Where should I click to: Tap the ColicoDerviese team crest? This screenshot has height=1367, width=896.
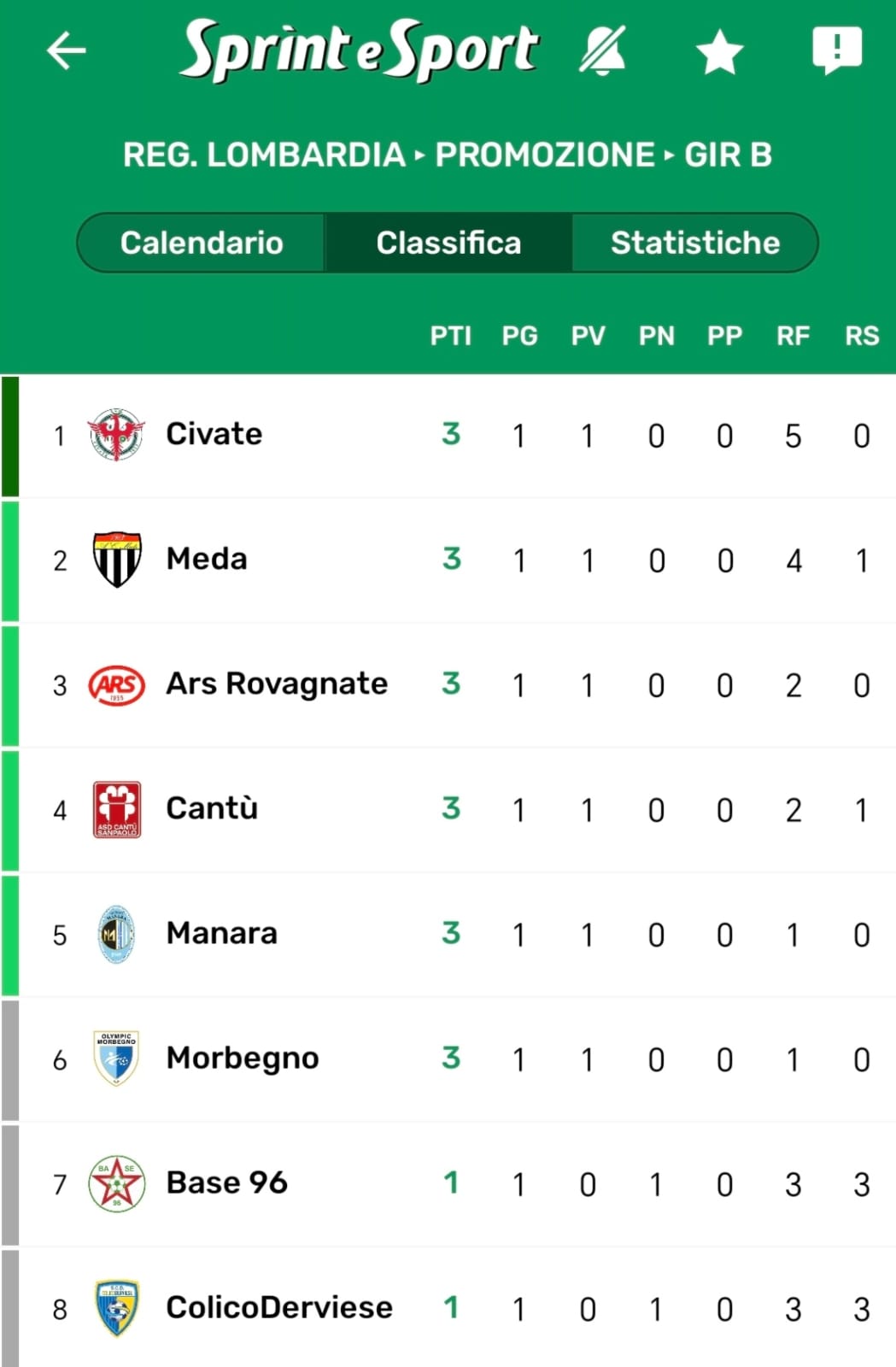(x=117, y=1308)
